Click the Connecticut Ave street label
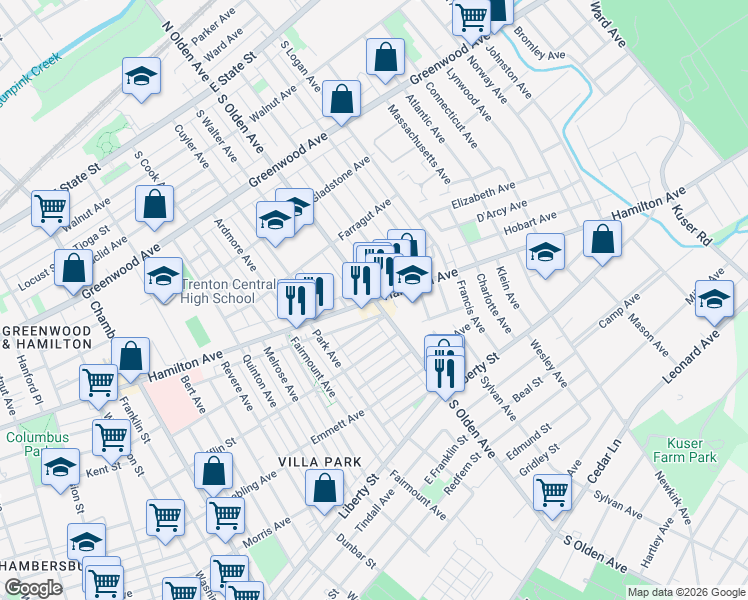The height and width of the screenshot is (600, 748). (451, 115)
